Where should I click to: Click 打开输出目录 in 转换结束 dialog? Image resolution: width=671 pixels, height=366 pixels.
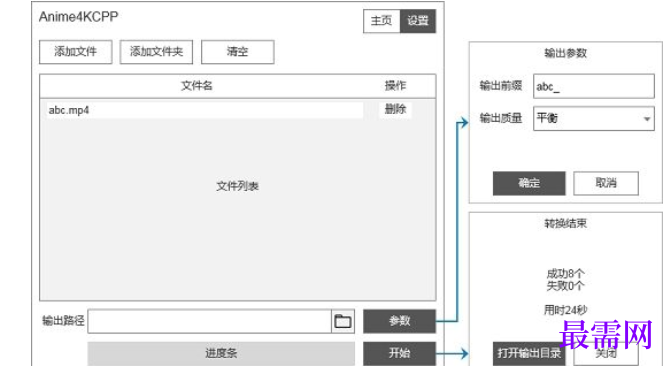(529, 353)
